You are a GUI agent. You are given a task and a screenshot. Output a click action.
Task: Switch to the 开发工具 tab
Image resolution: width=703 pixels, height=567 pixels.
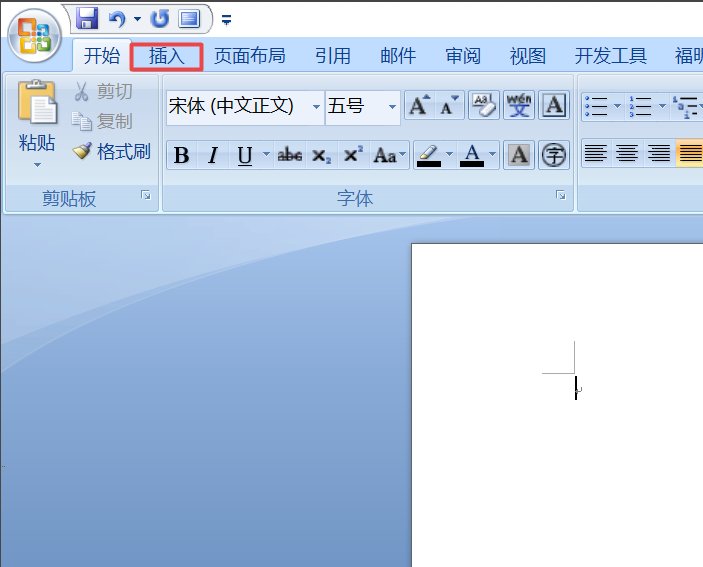pos(611,56)
